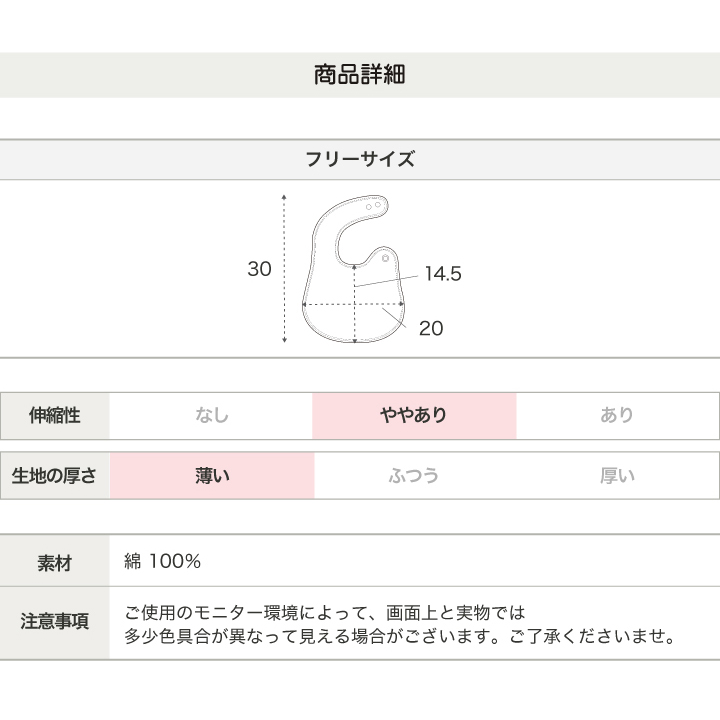Click the vertical height arrow in diagram
Screen dimensions: 720x720
pyautogui.click(x=285, y=268)
